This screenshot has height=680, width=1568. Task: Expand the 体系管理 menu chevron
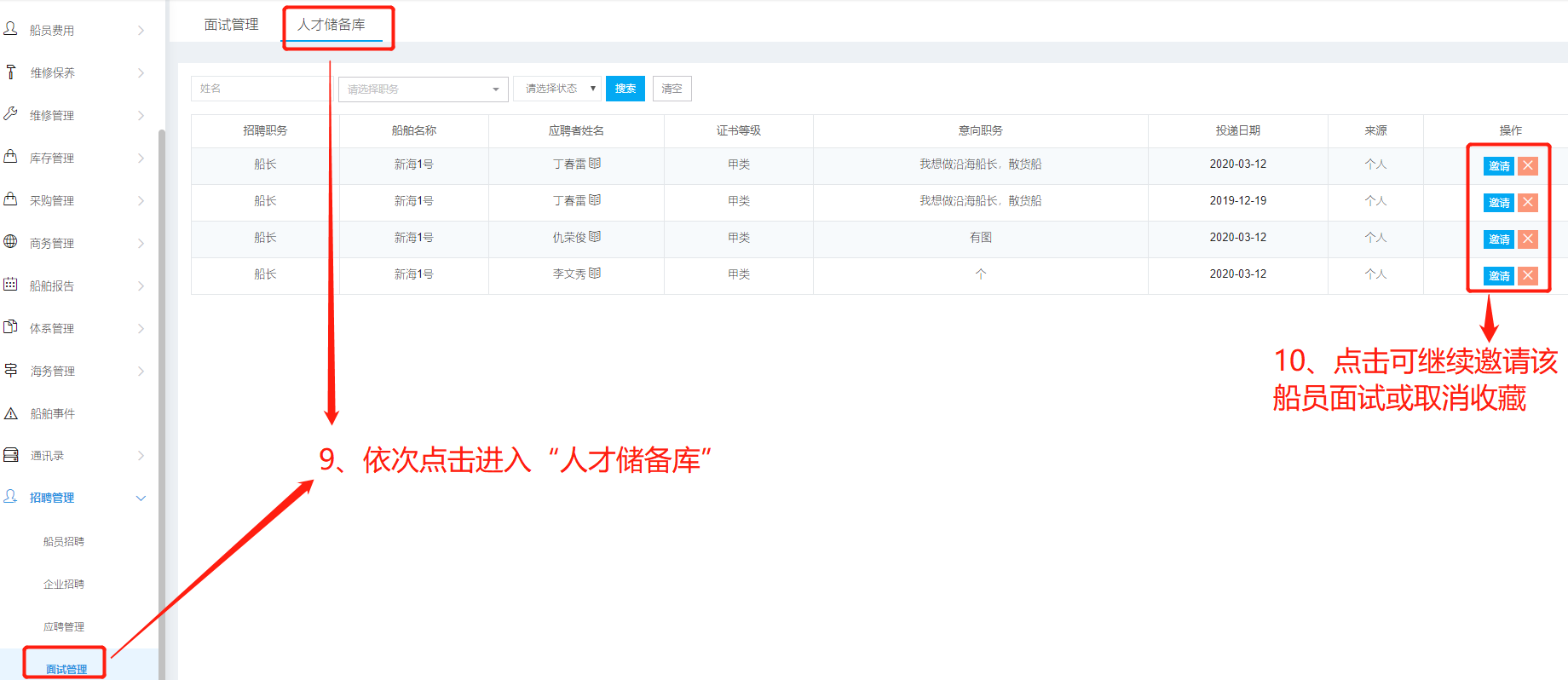coord(141,328)
